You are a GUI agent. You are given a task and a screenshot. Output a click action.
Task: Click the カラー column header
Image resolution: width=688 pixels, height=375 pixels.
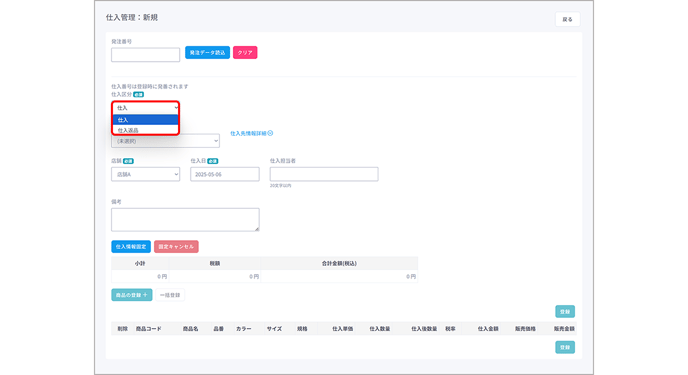[x=244, y=329]
